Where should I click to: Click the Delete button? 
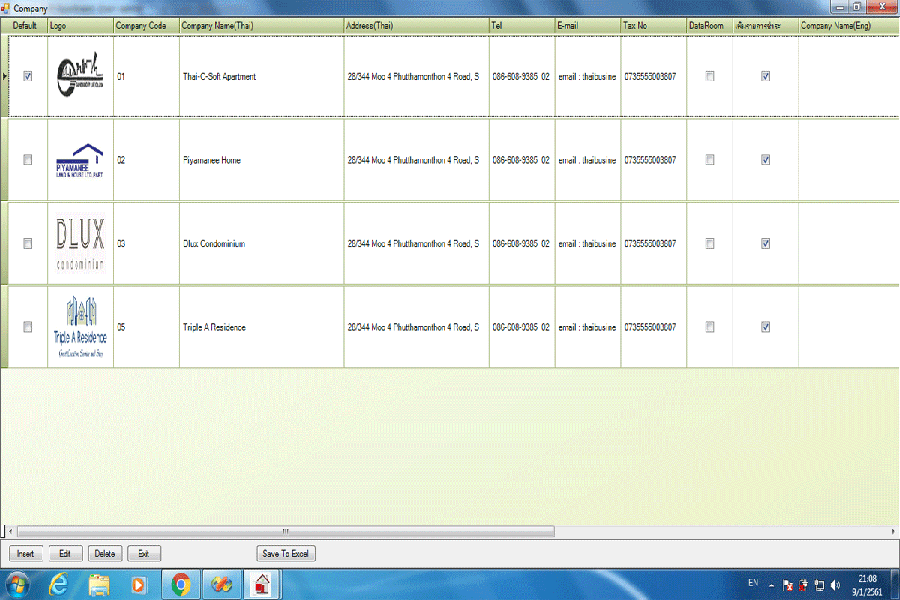tap(105, 553)
